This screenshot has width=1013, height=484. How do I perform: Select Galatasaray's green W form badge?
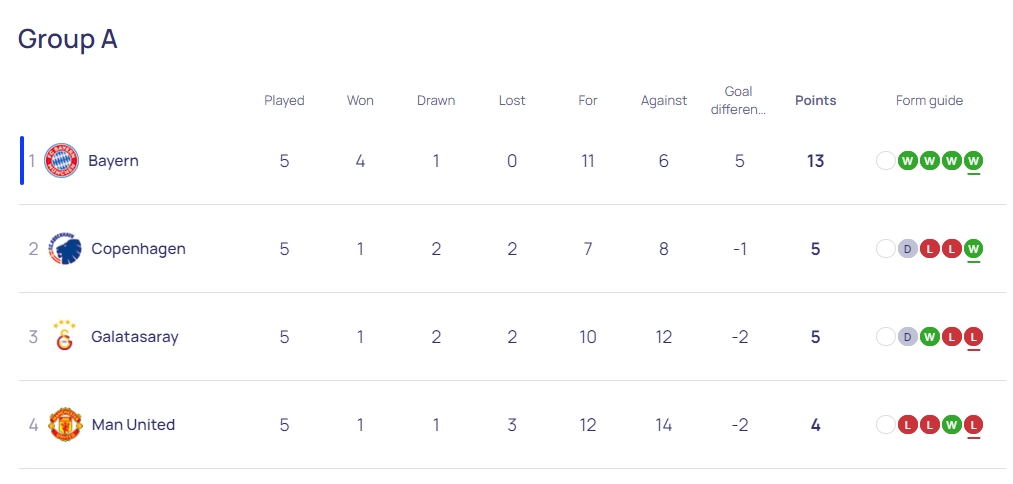[x=930, y=336]
